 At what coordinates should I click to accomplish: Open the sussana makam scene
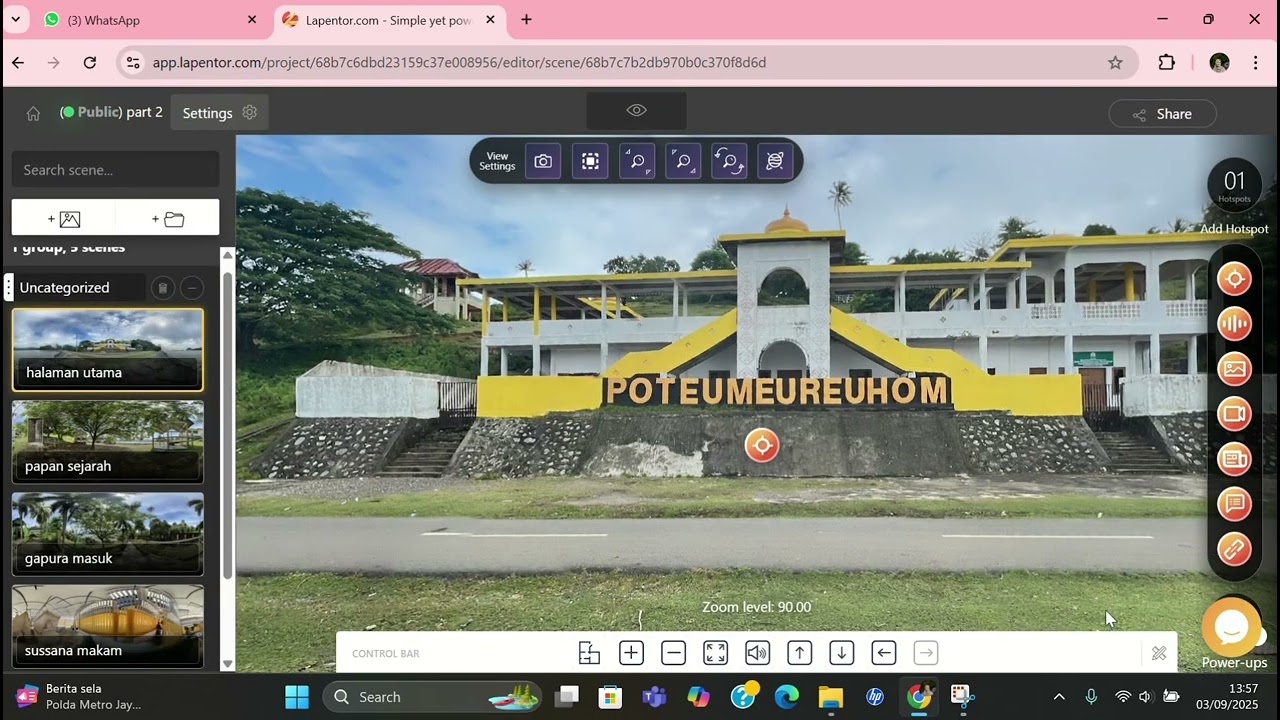tap(108, 626)
